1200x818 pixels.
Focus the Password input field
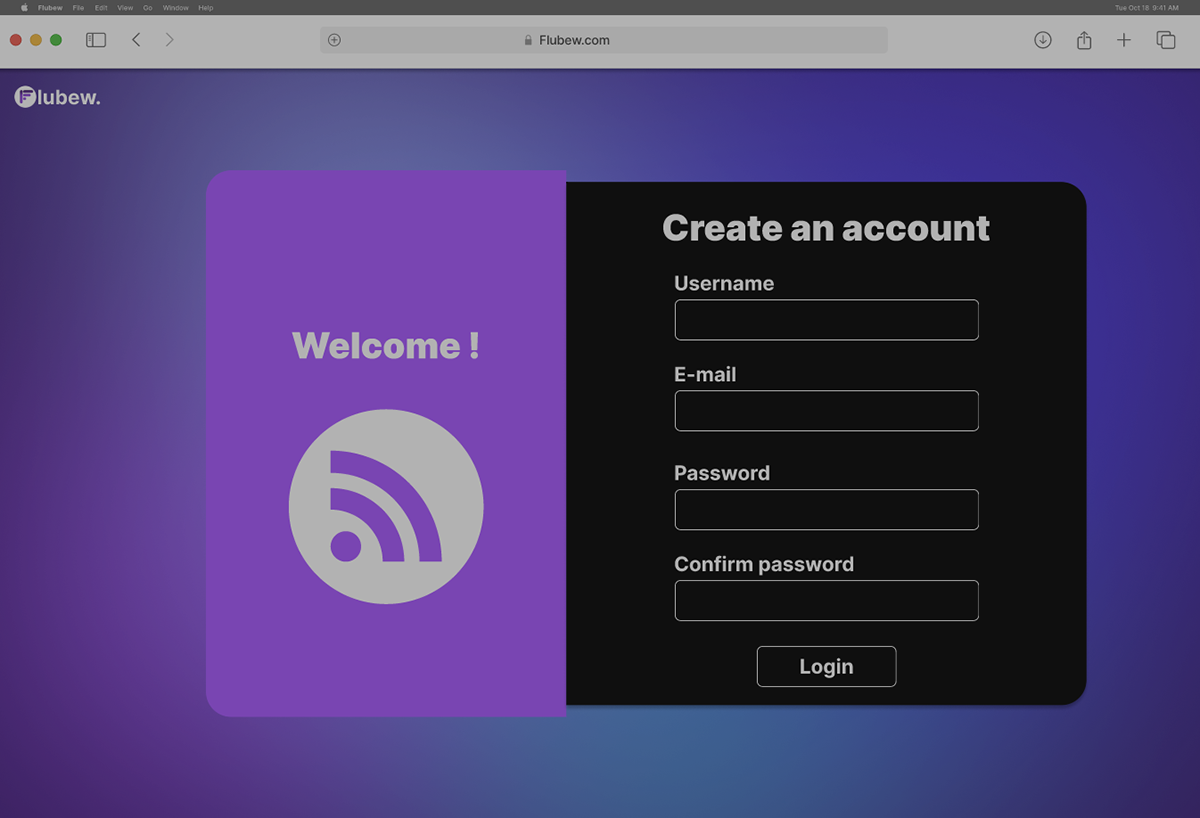pos(826,510)
